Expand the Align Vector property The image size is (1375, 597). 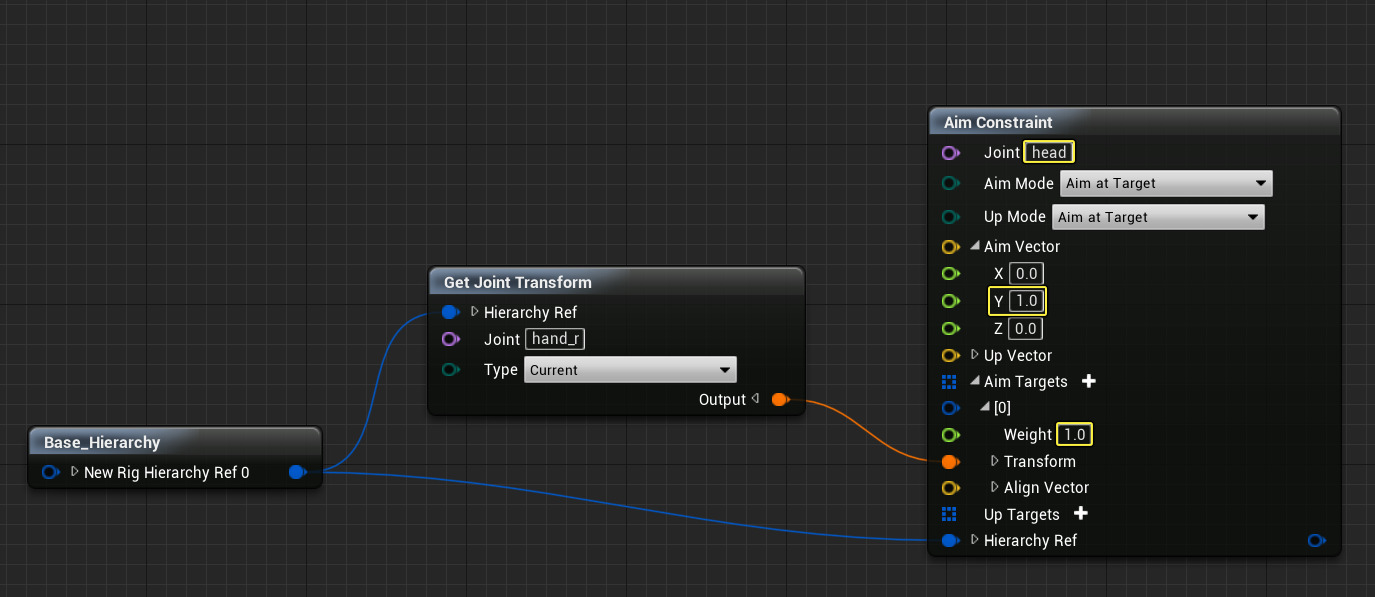[x=995, y=487]
